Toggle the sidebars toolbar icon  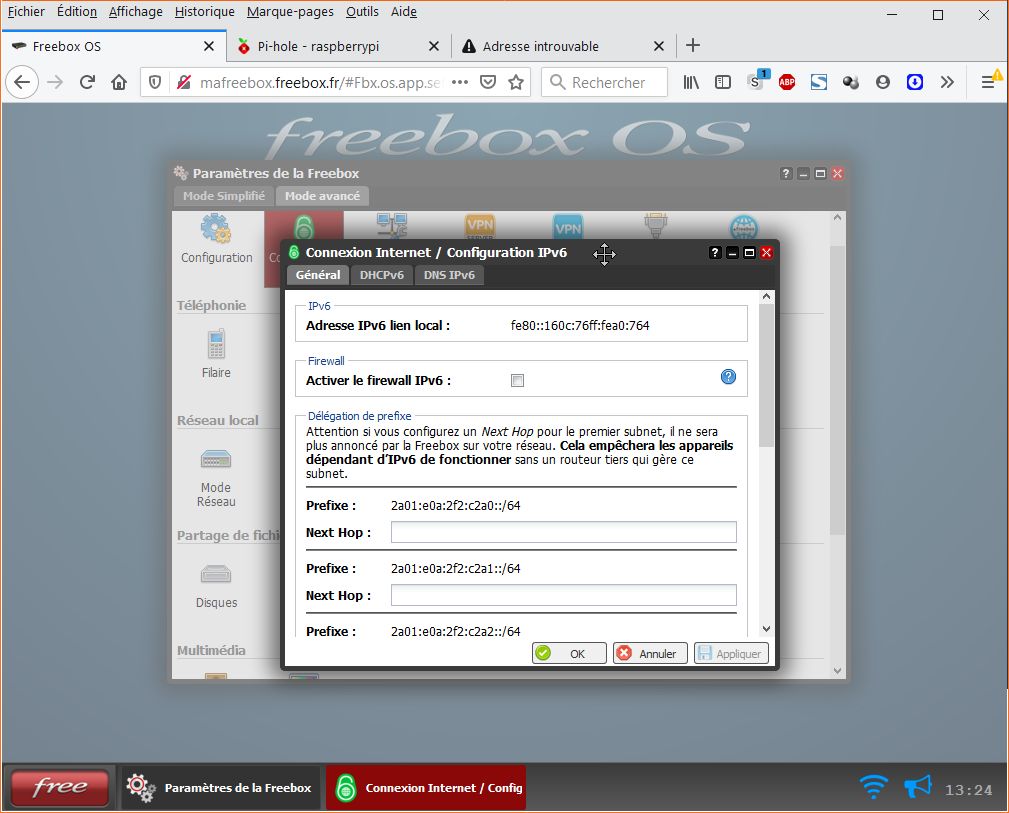point(723,82)
